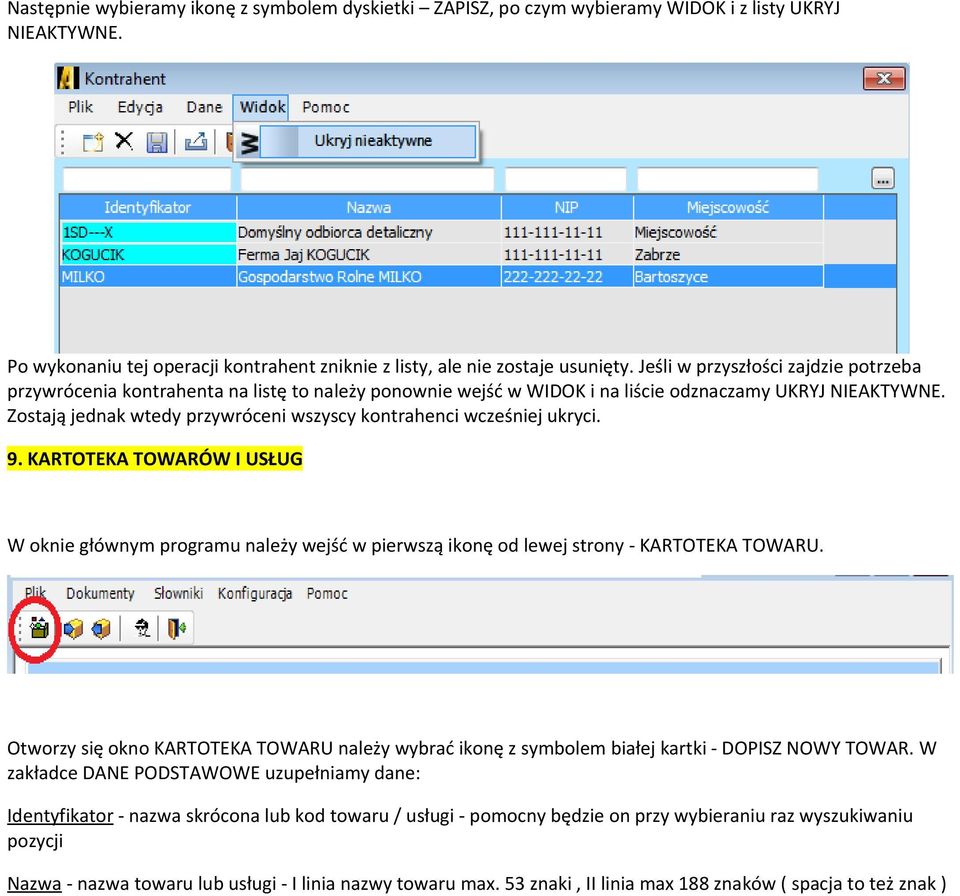Click Domyślny odbiorca detaliczny cell
Viewport: 960px width, 896px height.
click(x=369, y=232)
